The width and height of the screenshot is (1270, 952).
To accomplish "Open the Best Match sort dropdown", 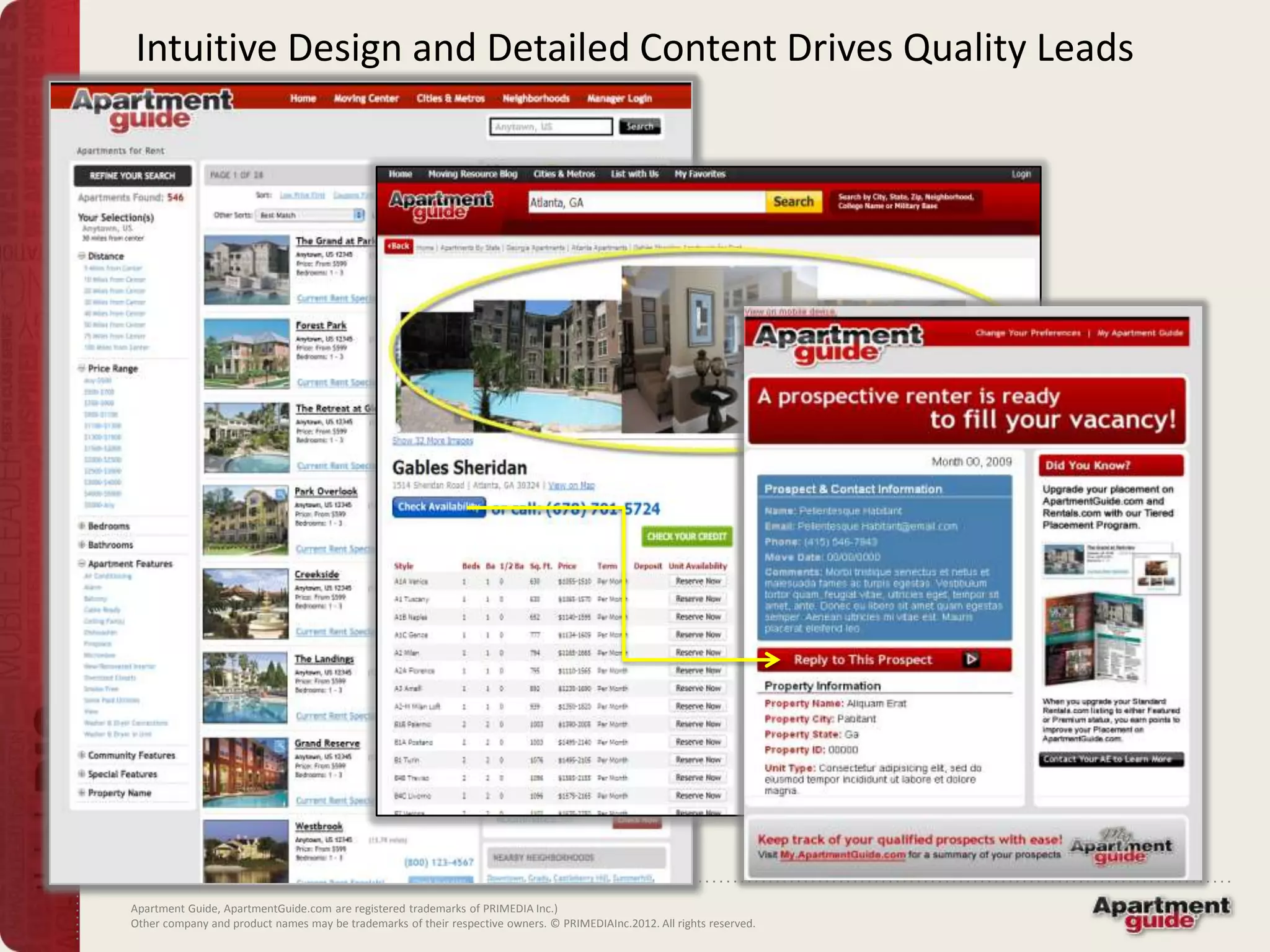I will pyautogui.click(x=310, y=215).
